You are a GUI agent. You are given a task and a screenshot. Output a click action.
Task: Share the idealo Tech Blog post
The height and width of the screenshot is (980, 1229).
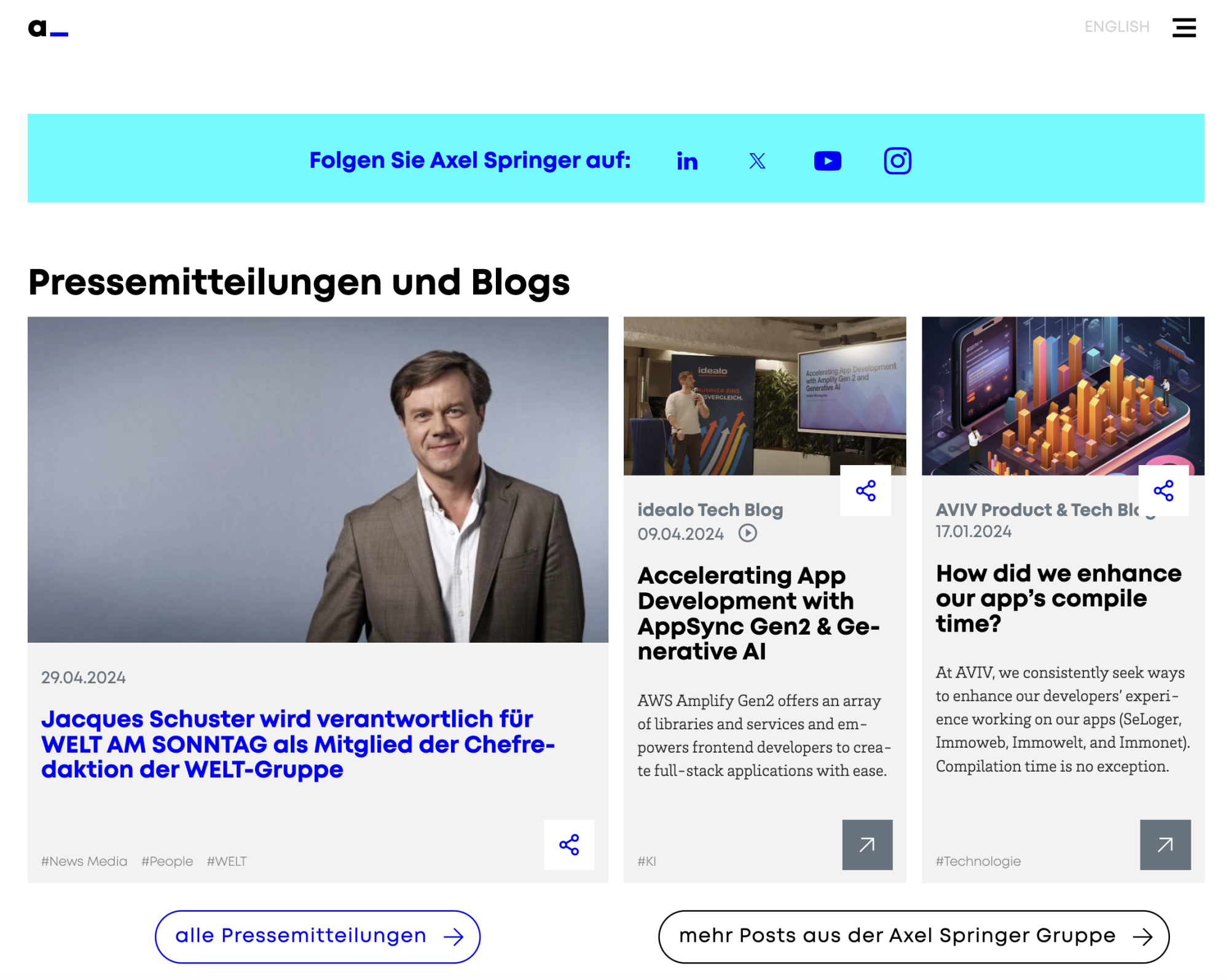tap(865, 490)
